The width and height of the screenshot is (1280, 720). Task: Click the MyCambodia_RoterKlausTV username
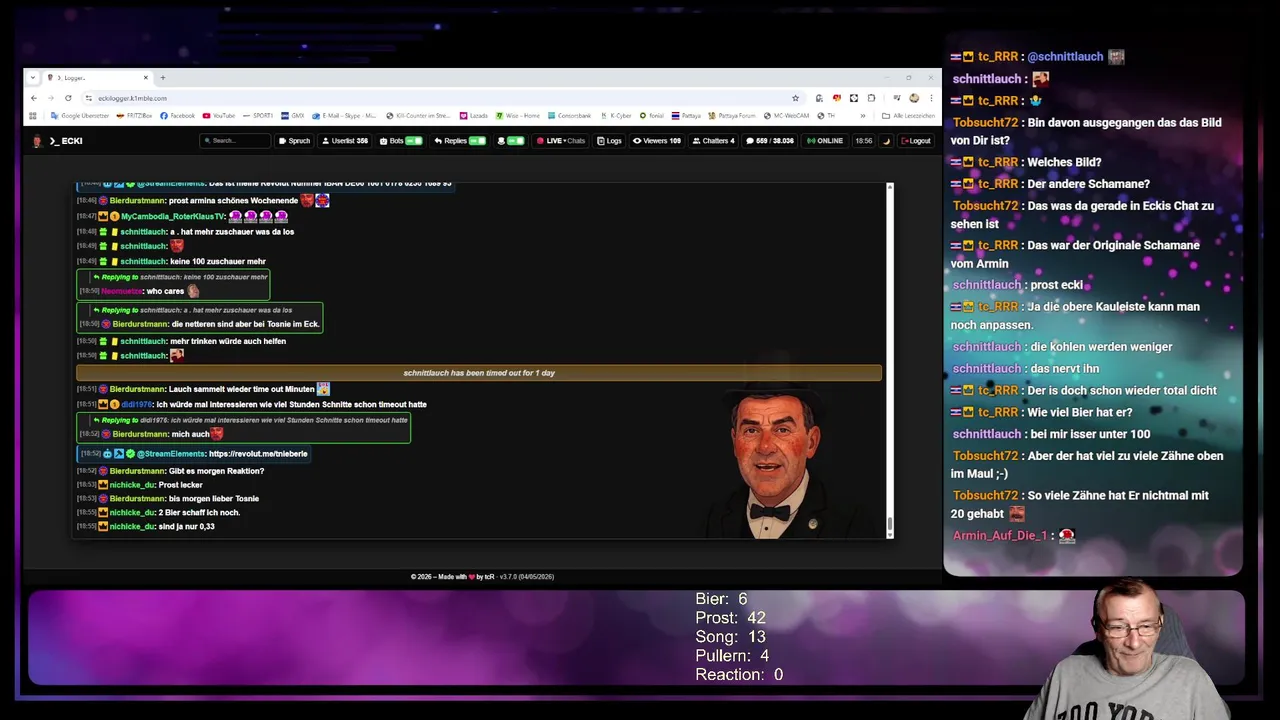point(173,216)
